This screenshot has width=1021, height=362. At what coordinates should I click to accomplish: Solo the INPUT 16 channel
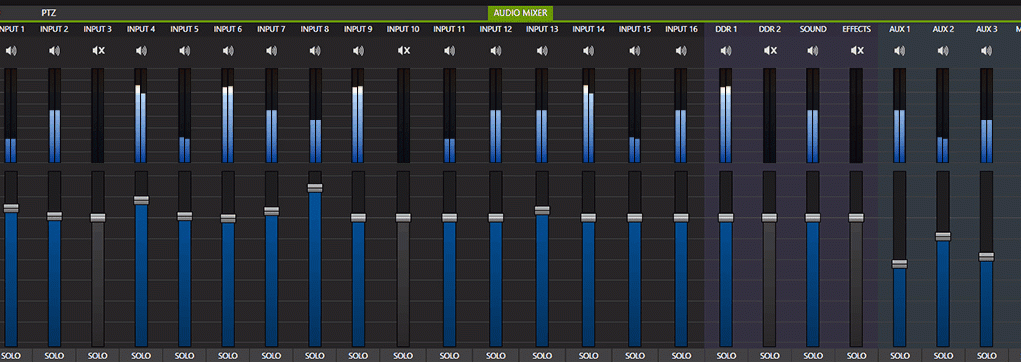tap(681, 355)
